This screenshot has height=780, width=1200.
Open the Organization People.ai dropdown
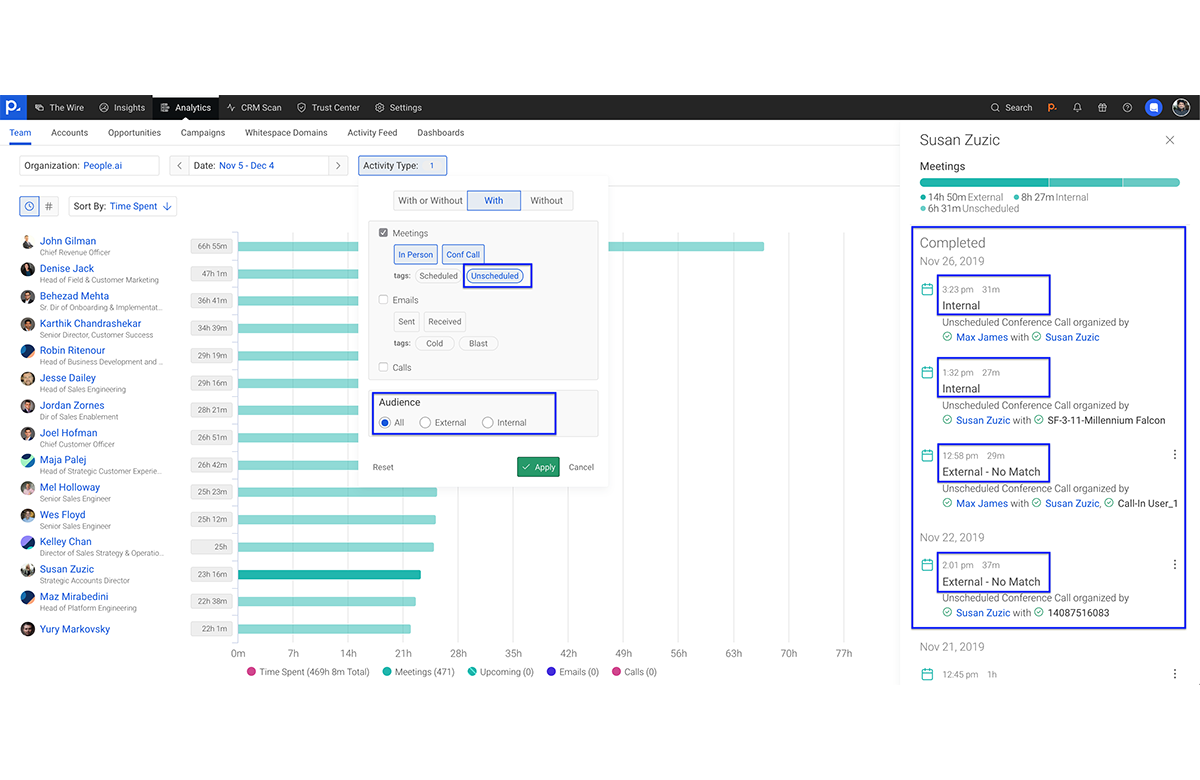[89, 166]
